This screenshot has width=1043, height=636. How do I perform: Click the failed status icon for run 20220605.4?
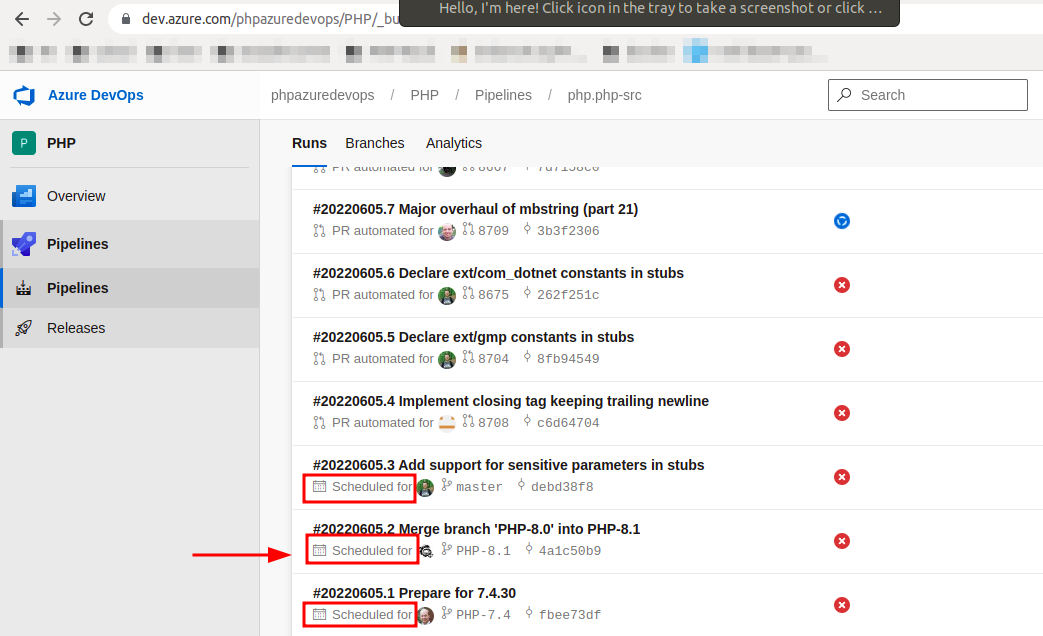841,412
